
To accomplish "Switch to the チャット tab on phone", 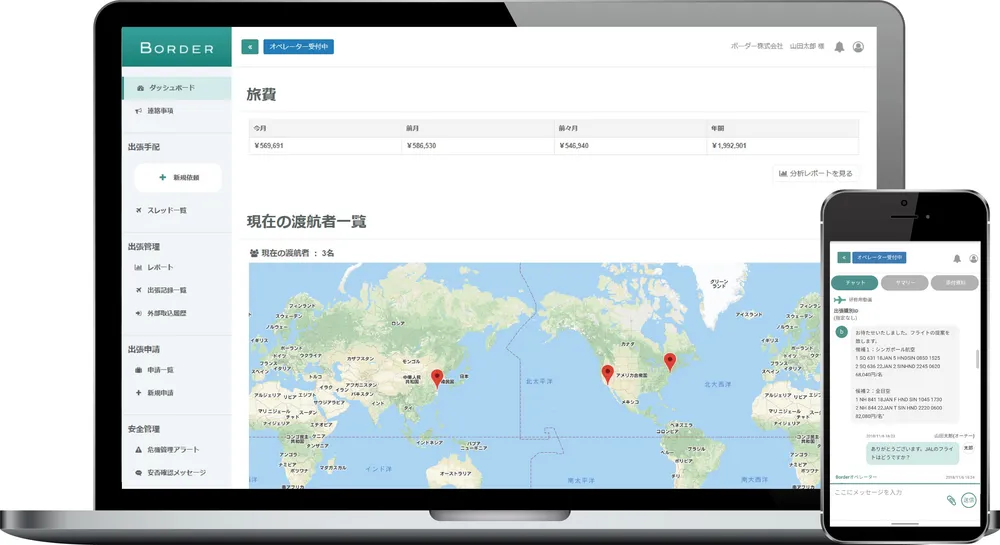I will [855, 283].
